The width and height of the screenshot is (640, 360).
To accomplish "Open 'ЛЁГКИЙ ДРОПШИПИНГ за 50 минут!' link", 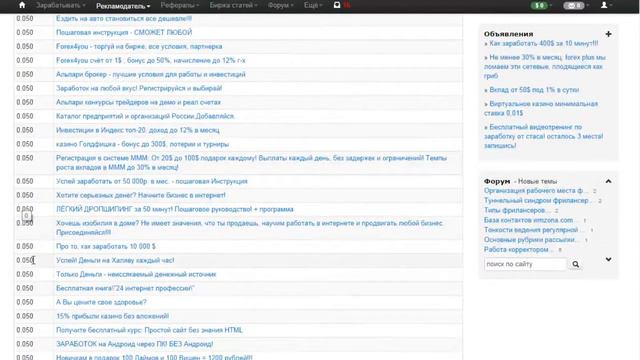I will click(x=175, y=209).
